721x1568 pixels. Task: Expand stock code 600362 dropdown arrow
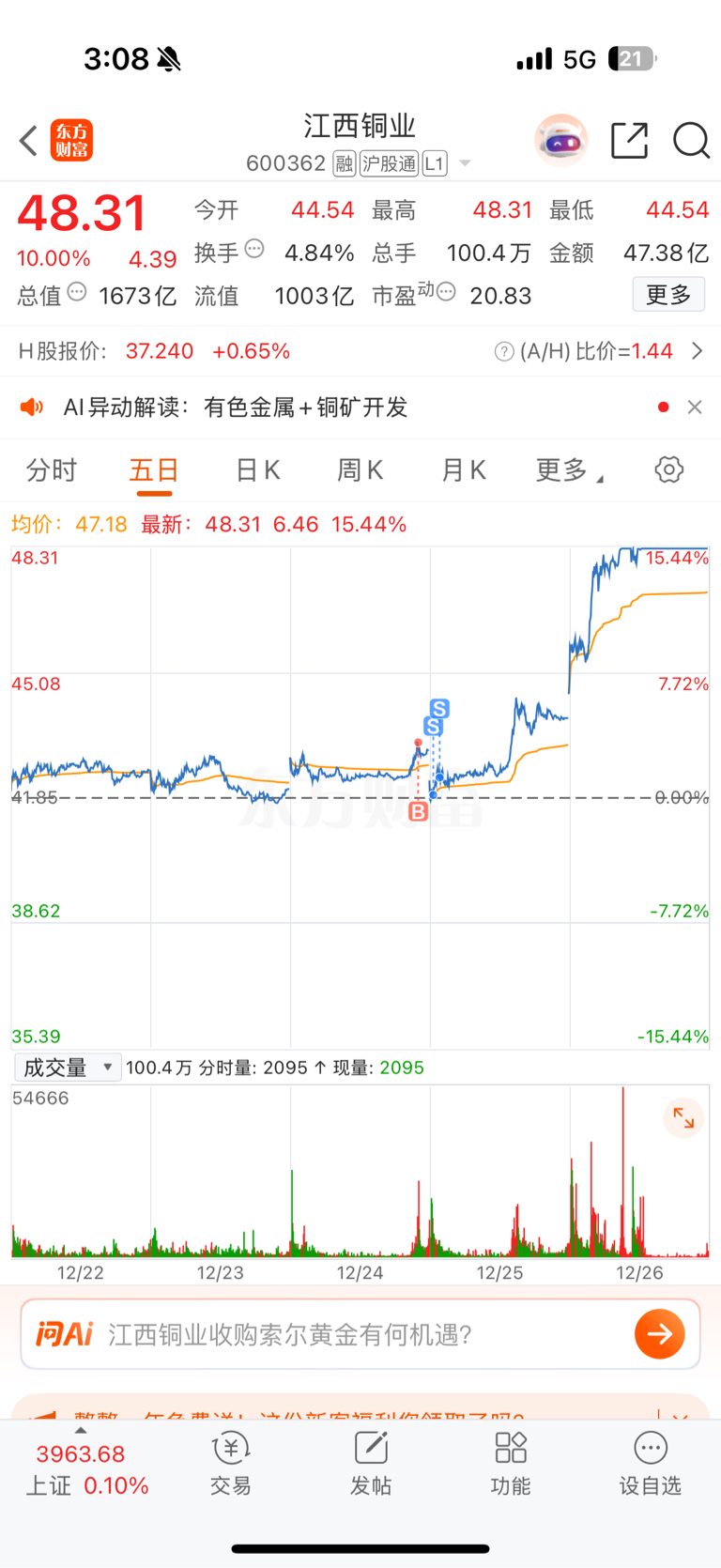[465, 164]
